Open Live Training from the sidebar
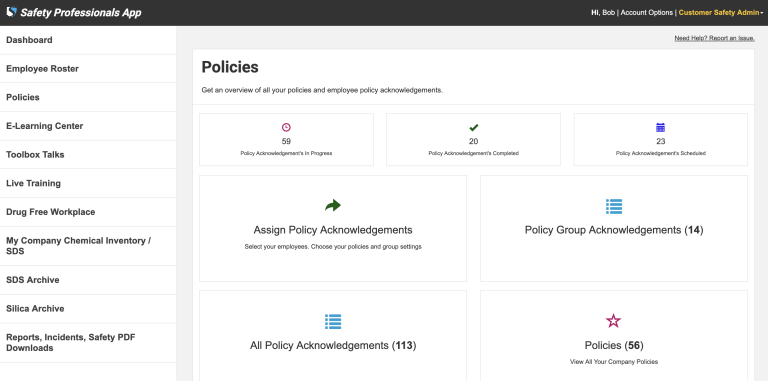This screenshot has width=768, height=381. [88, 183]
